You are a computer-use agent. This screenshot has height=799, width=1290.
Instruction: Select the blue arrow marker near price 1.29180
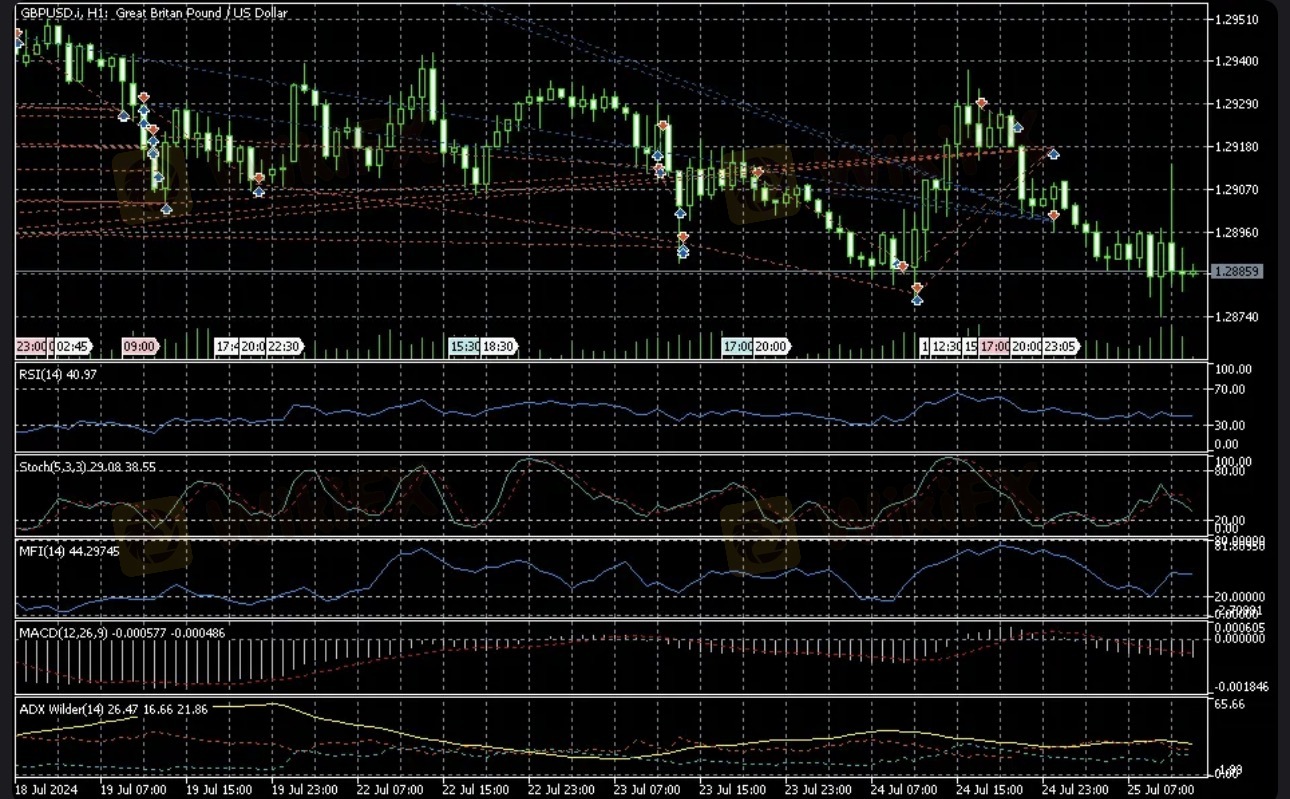[1053, 154]
